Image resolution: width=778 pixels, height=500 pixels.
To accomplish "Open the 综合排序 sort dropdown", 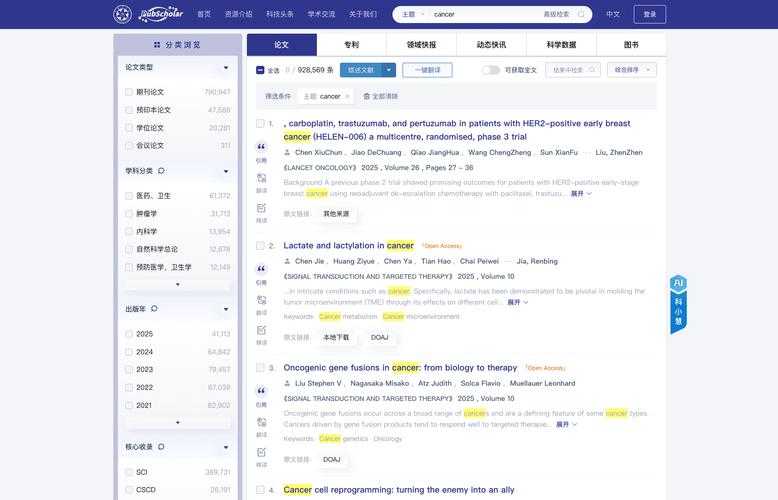I will [x=631, y=70].
